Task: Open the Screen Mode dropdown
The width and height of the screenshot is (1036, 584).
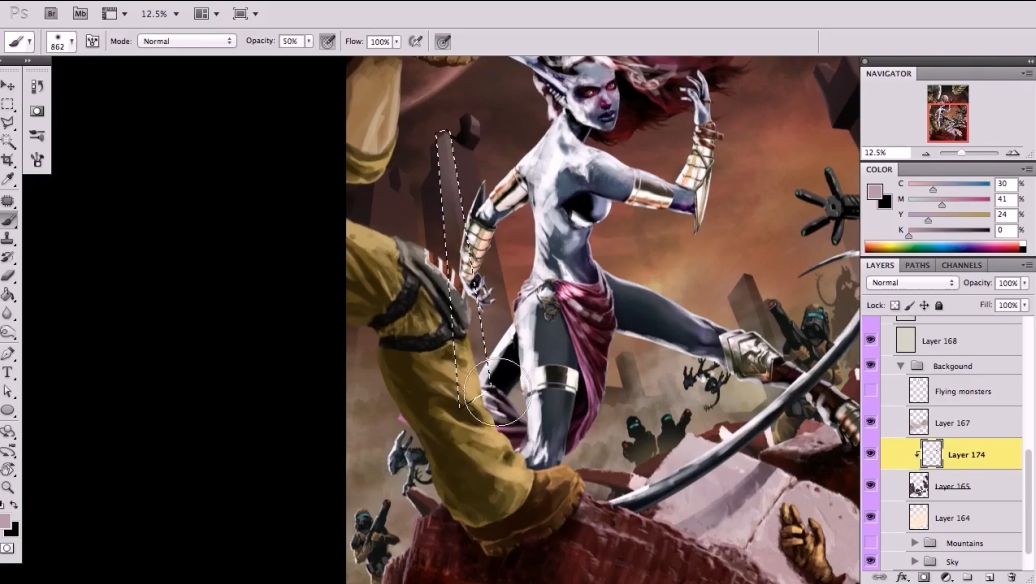Action: click(245, 13)
